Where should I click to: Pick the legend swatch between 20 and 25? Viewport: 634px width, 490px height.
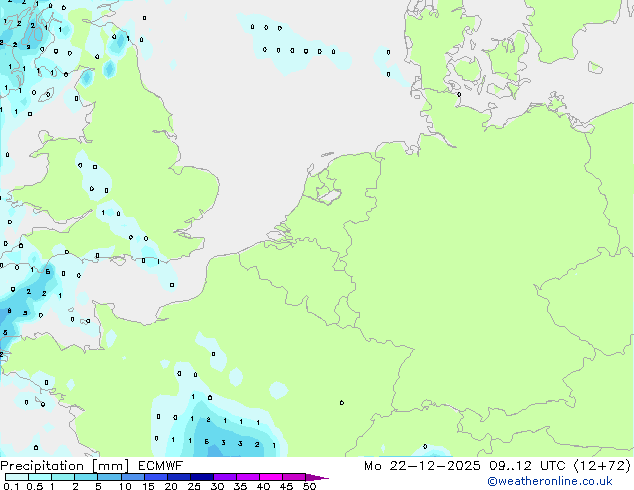(x=182, y=477)
